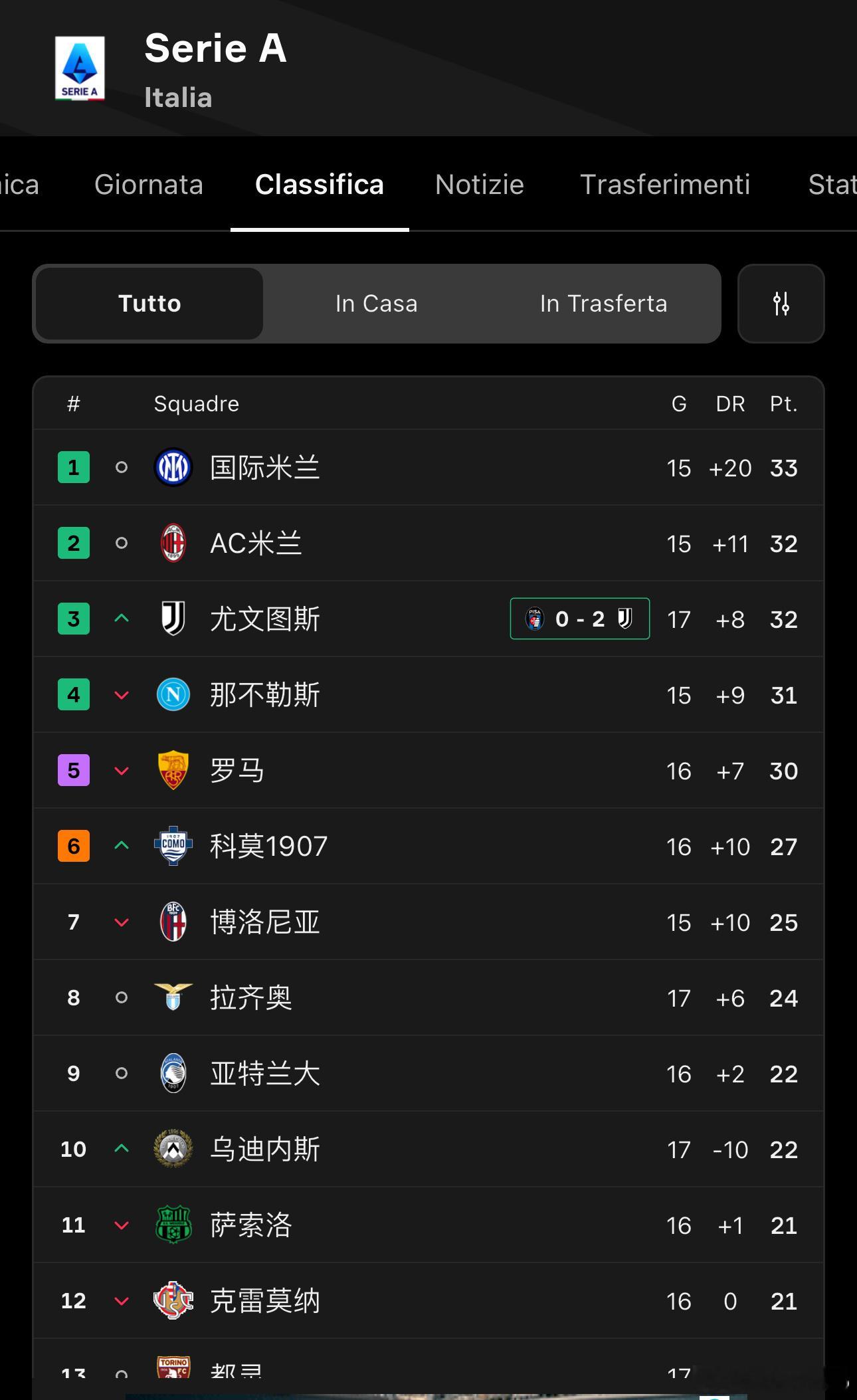Open the Trasferimenti tab
857x1400 pixels.
664,185
